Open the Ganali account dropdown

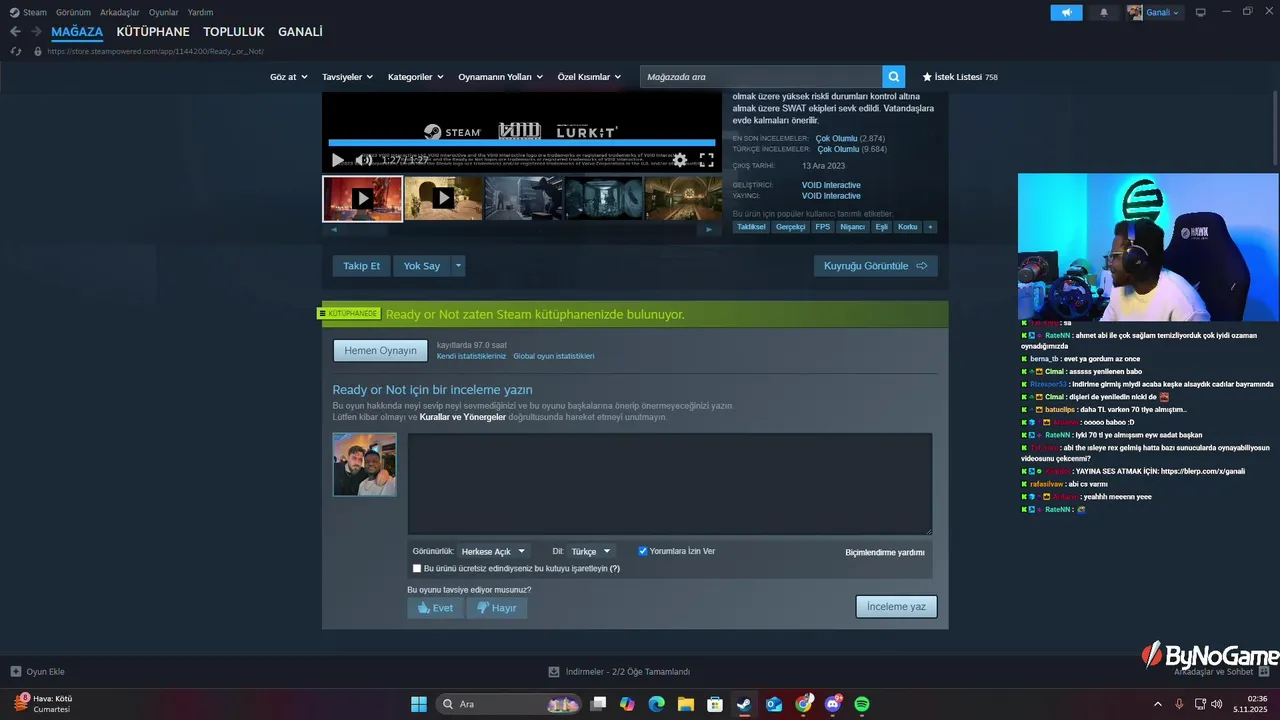(x=1154, y=12)
